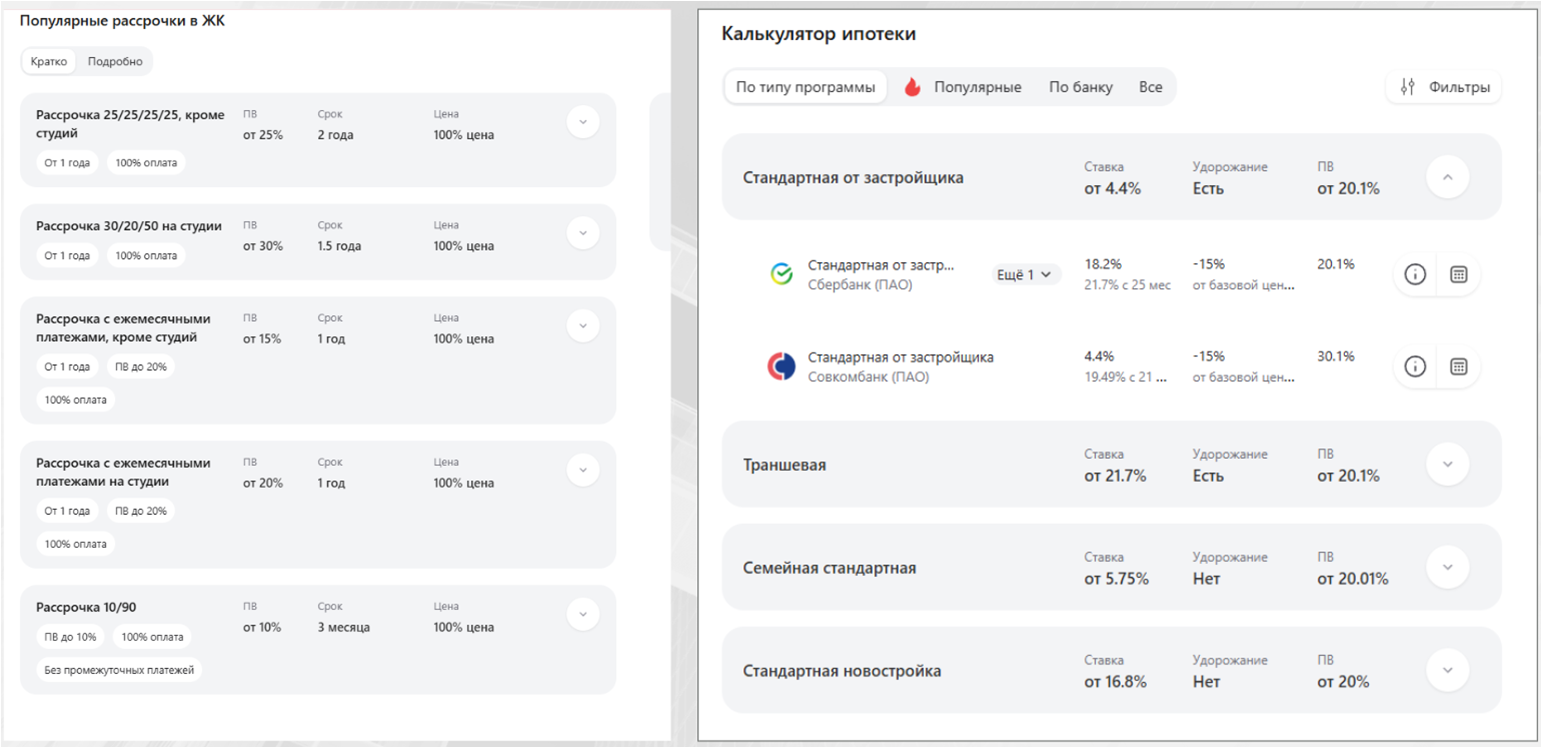Open the Ещё 1 dropdown
This screenshot has height=748, width=1542.
coord(1026,274)
